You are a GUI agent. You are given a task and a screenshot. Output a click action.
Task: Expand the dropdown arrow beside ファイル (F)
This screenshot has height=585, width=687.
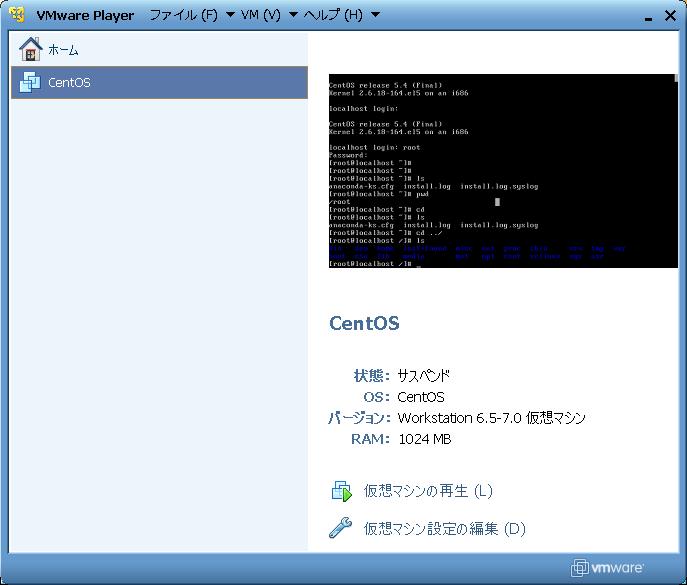[229, 15]
